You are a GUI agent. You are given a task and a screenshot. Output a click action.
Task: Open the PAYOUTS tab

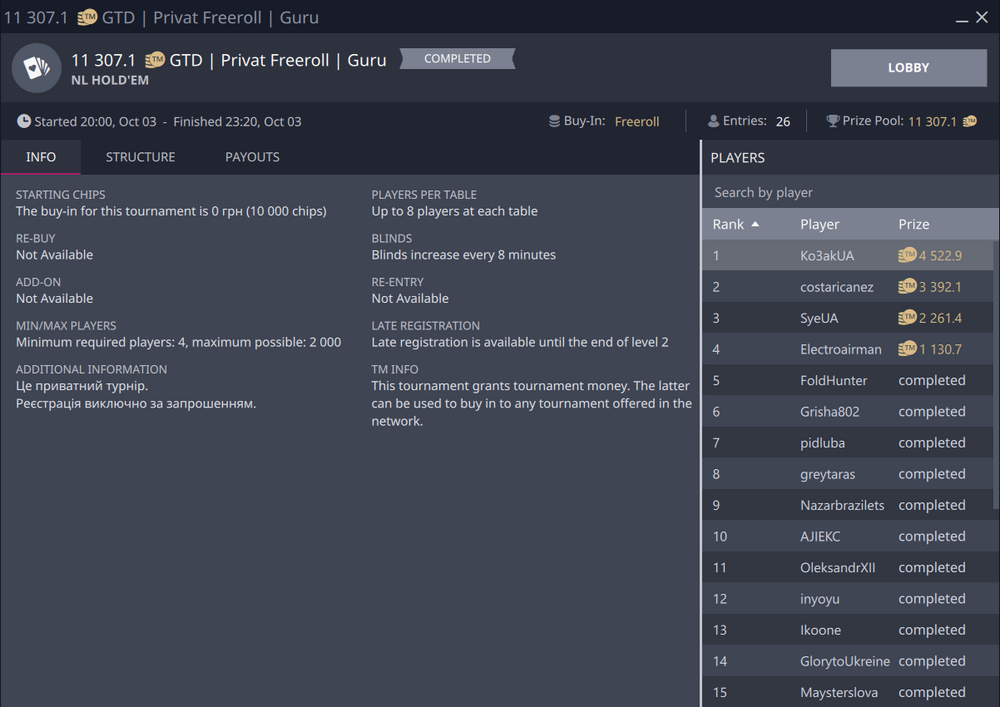coord(252,157)
